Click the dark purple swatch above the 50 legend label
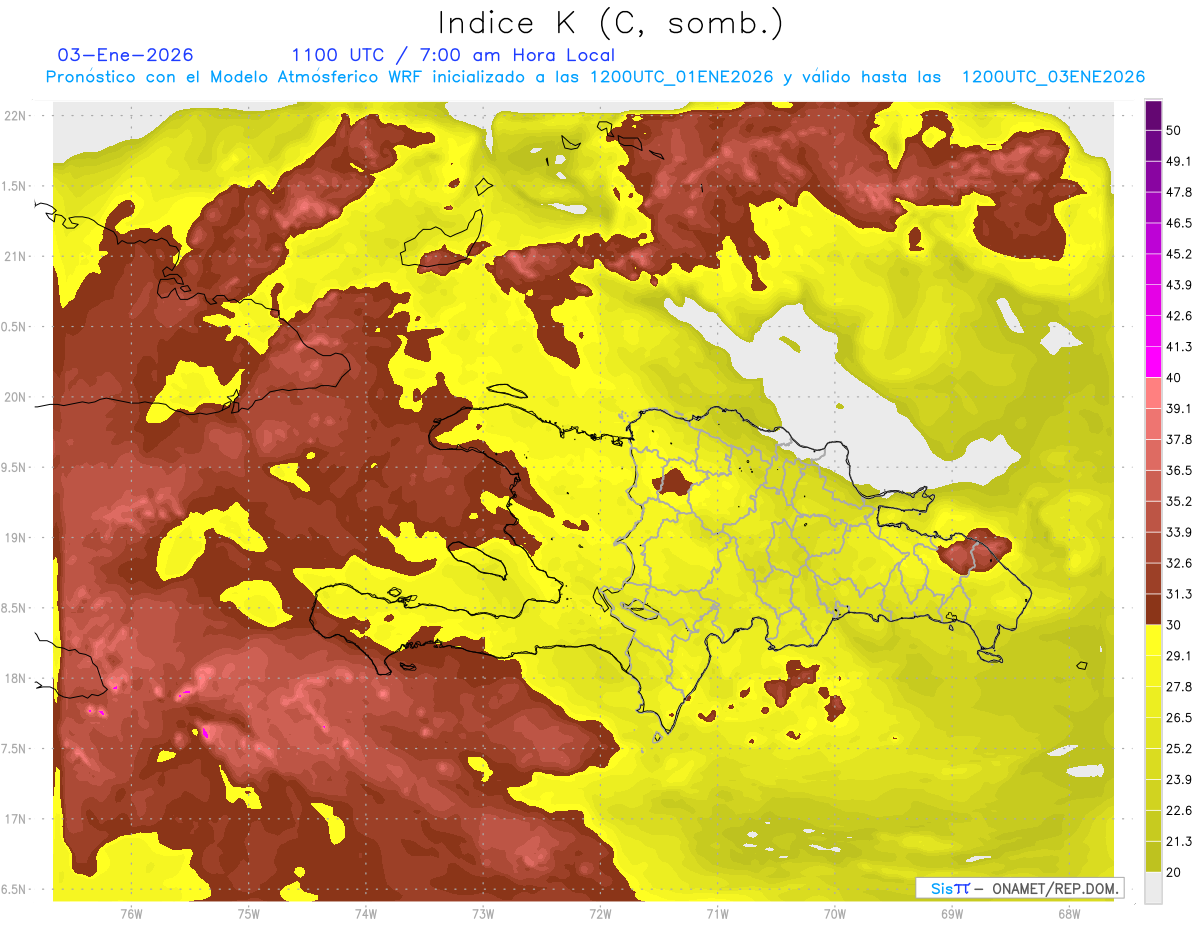Viewport: 1200px width, 927px height. [x=1153, y=115]
